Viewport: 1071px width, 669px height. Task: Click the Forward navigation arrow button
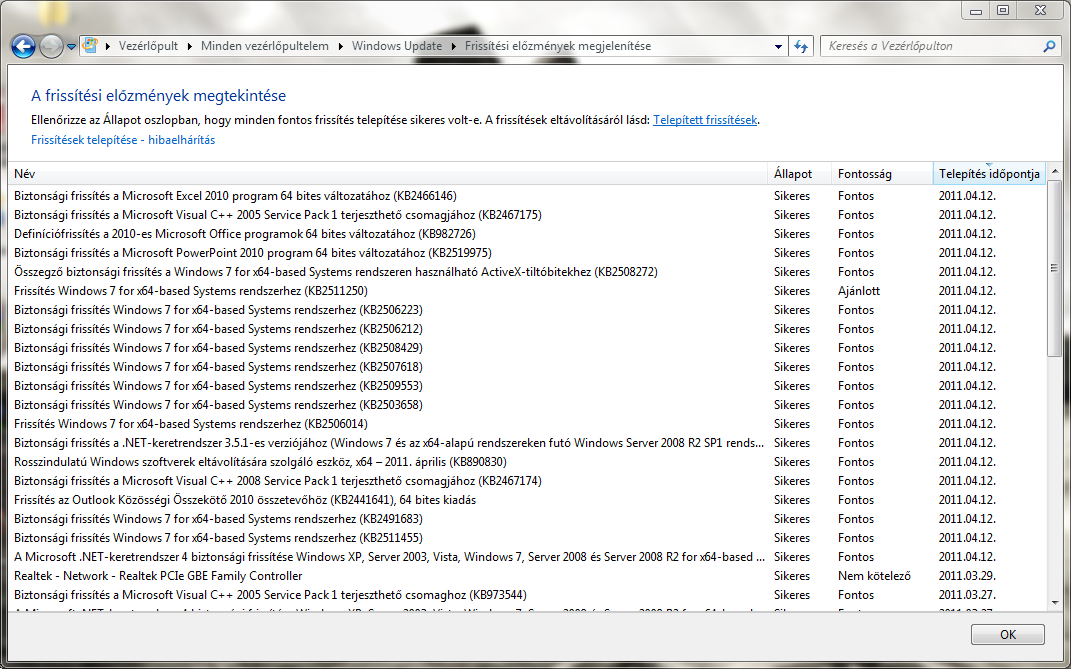point(51,46)
